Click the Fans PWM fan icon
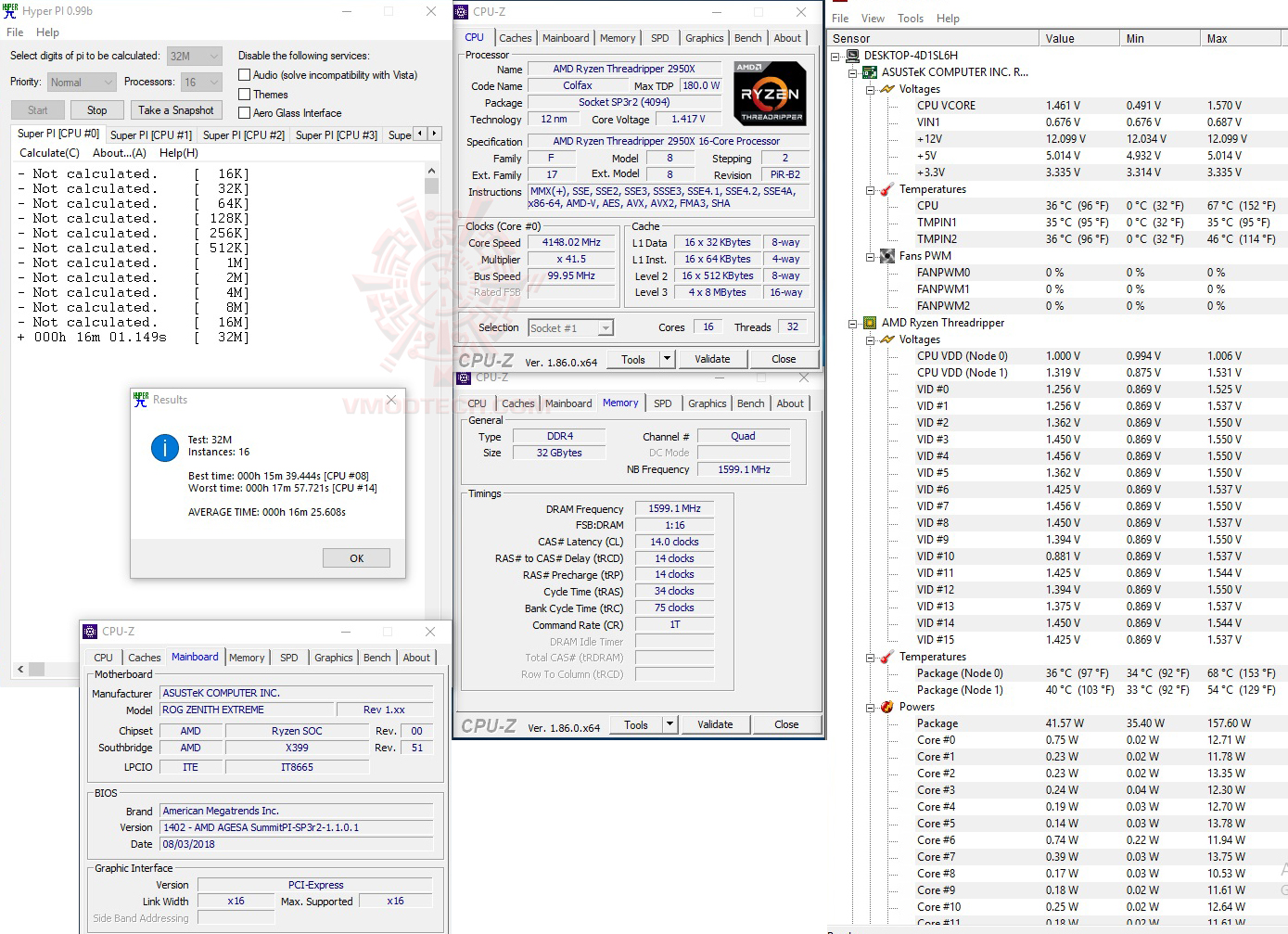Viewport: 1288px width, 934px height. click(886, 256)
